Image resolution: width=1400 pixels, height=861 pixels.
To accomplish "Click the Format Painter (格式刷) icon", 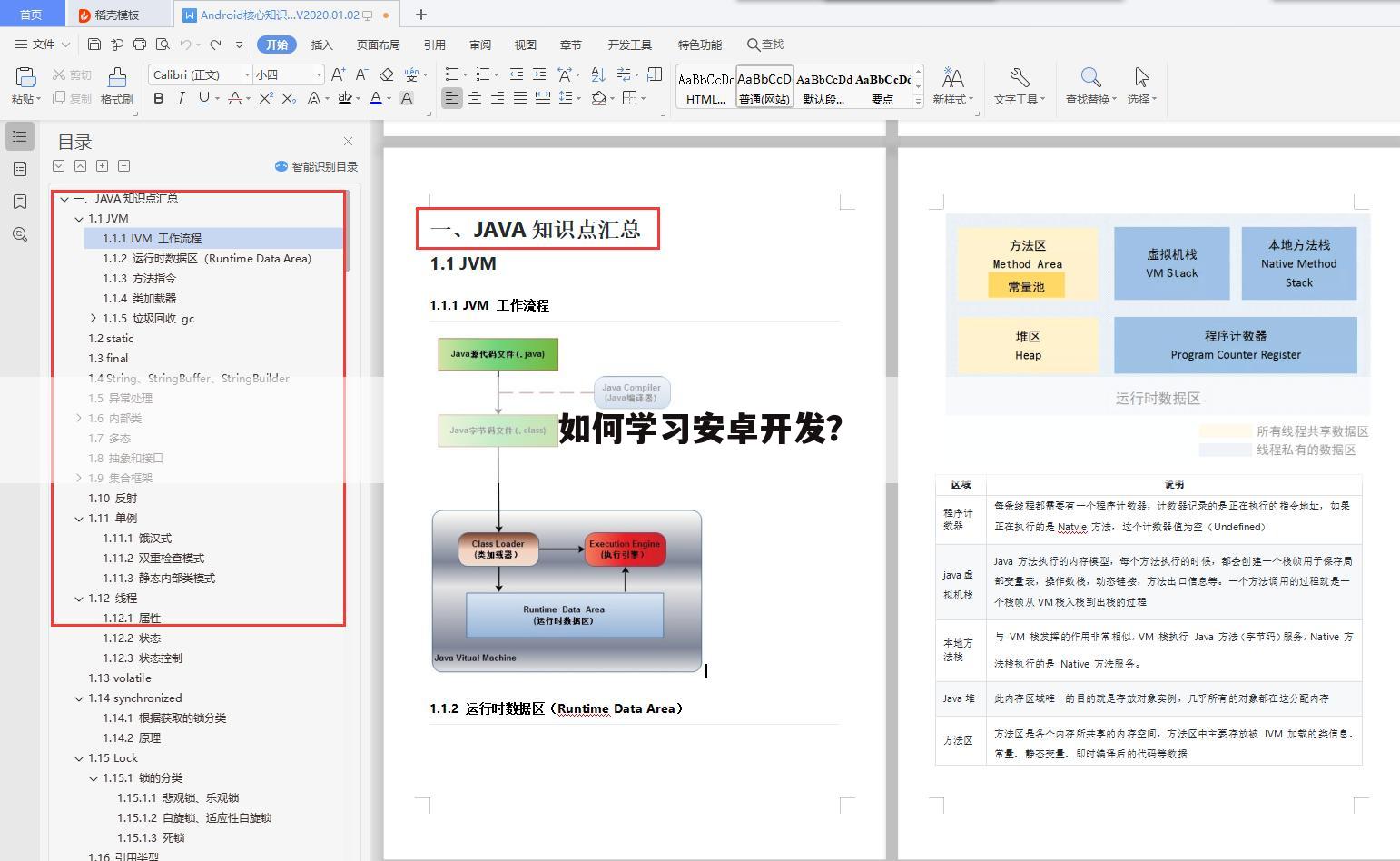I will coord(116,79).
